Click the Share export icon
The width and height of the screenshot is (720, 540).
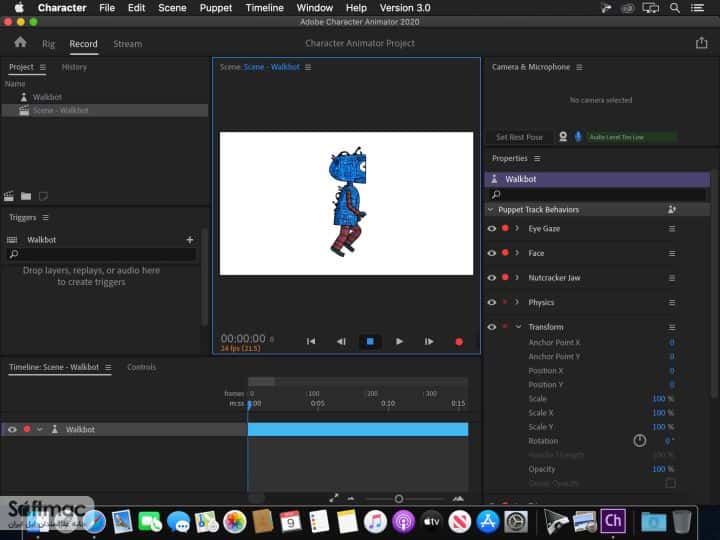pyautogui.click(x=701, y=43)
